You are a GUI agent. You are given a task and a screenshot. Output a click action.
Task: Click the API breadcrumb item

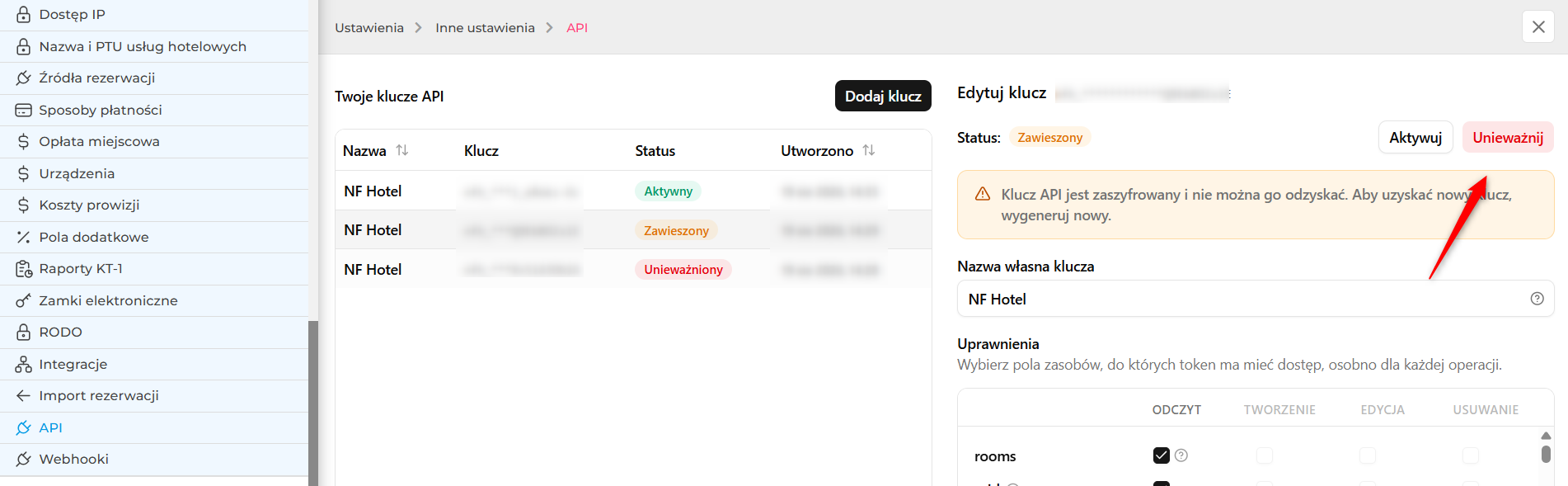(x=577, y=27)
